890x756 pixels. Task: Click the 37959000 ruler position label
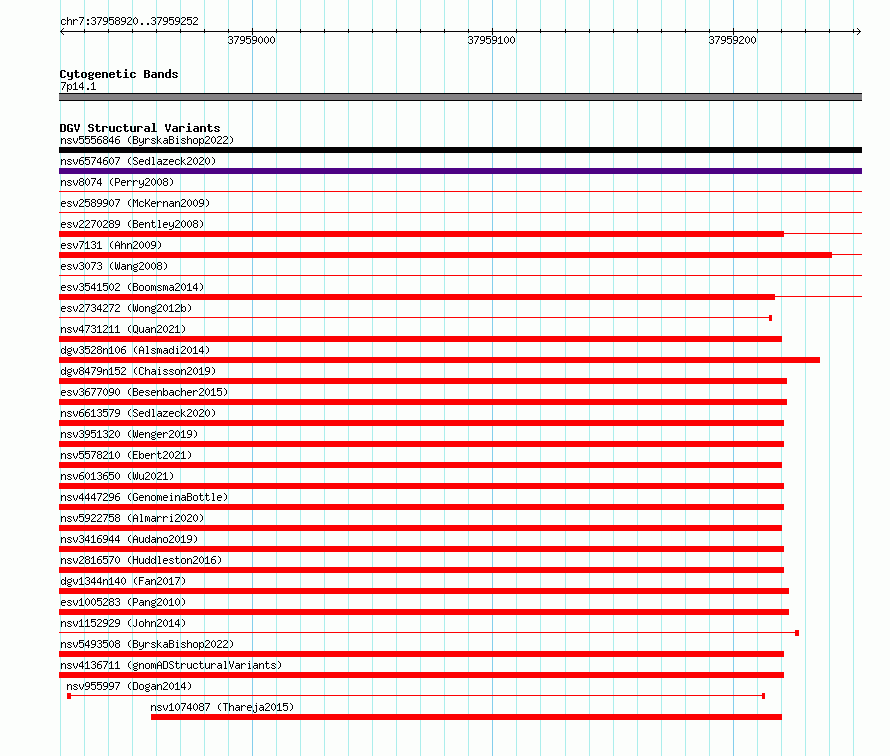tap(251, 40)
